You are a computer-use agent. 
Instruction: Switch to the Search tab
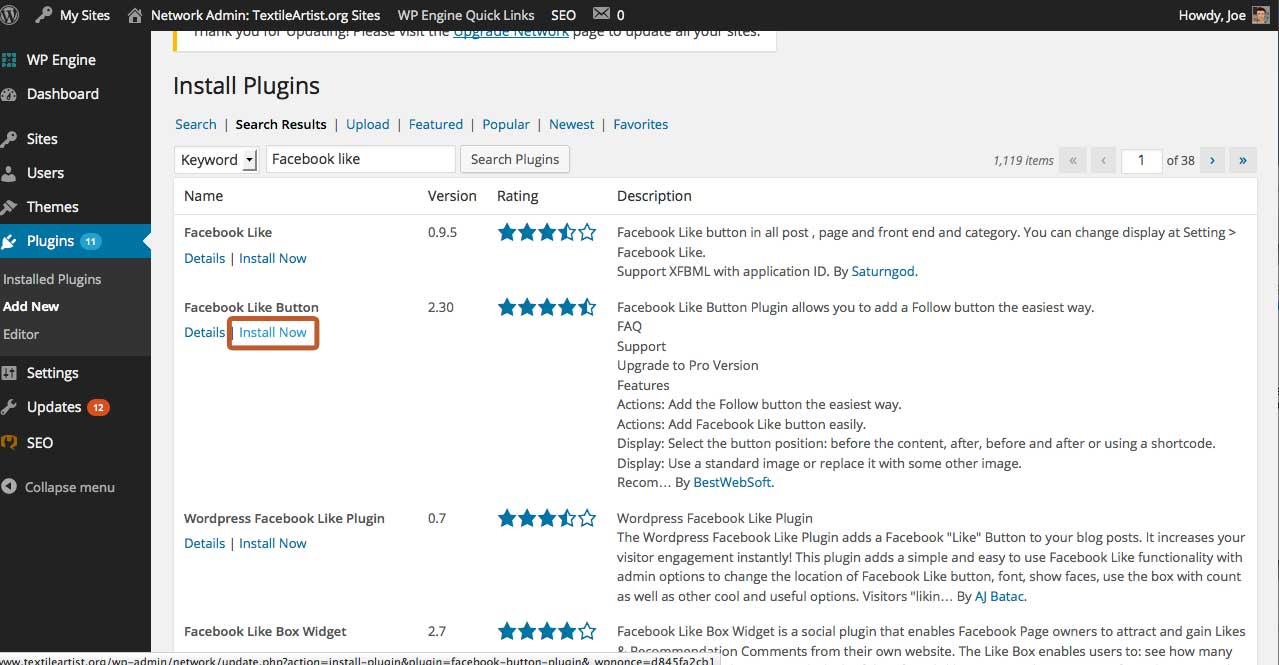pos(196,124)
